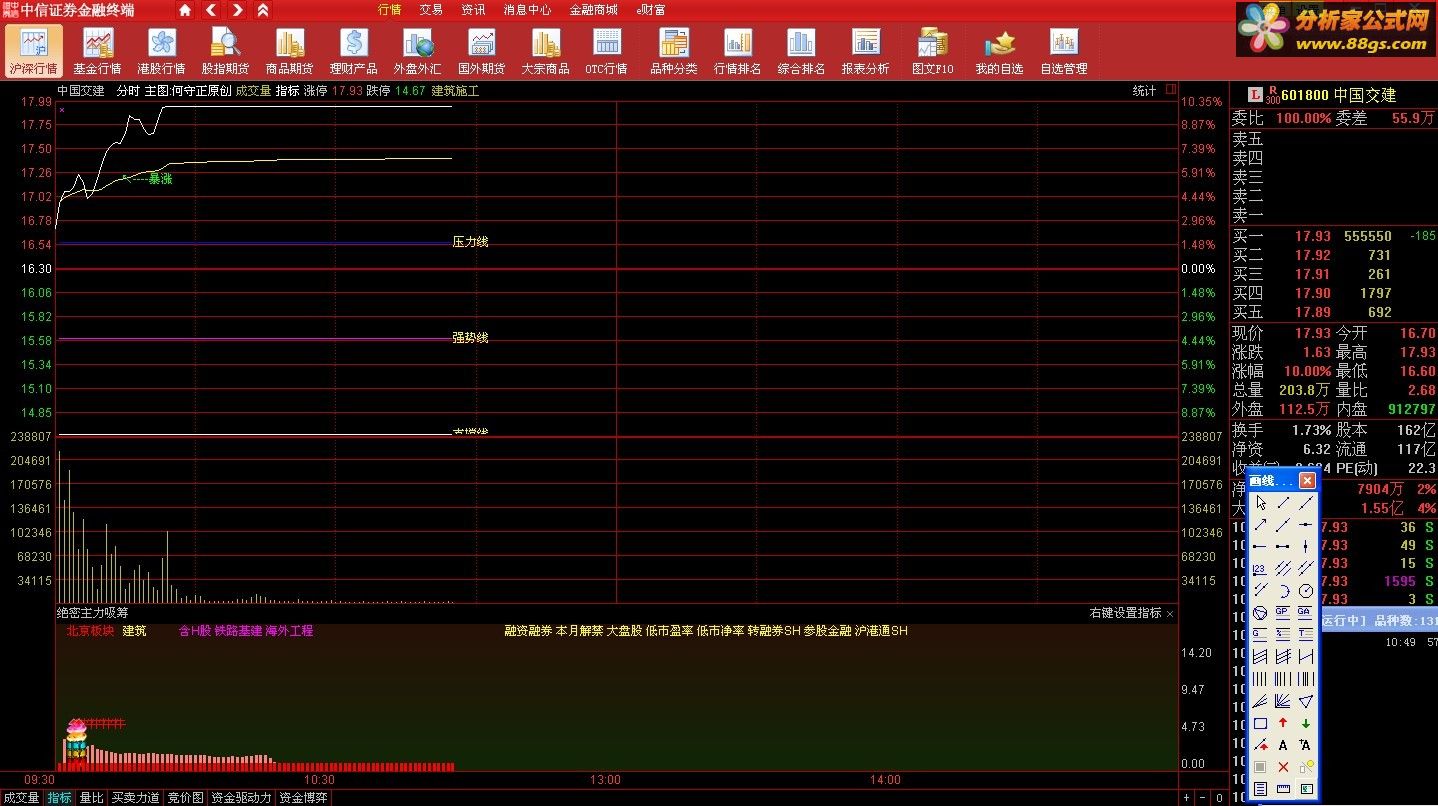The width and height of the screenshot is (1438, 806).
Task: Switch to 量比 bottom tab
Action: [x=91, y=798]
